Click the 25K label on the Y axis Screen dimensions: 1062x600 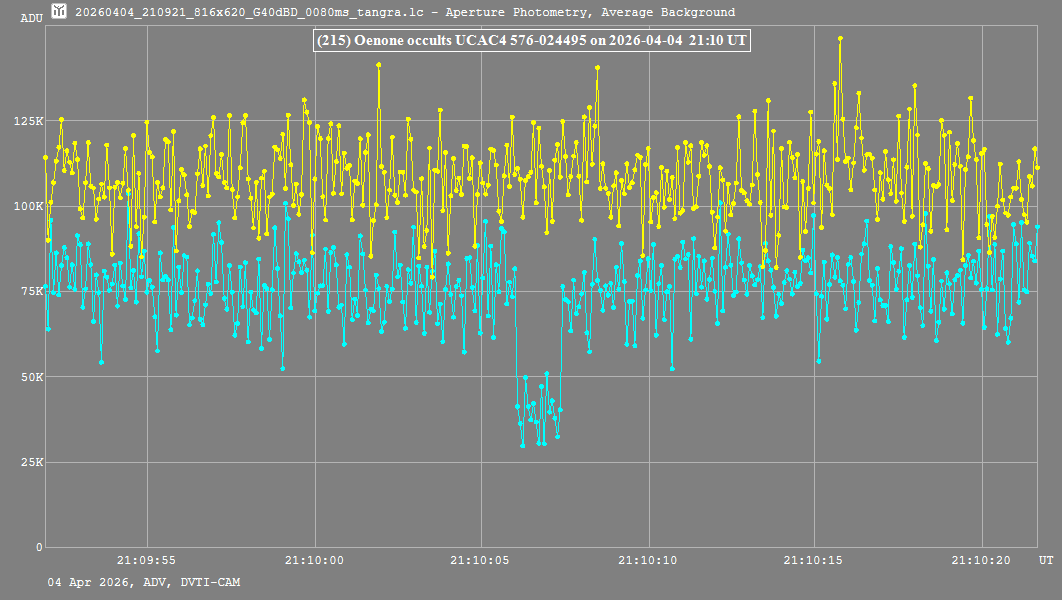coord(31,462)
